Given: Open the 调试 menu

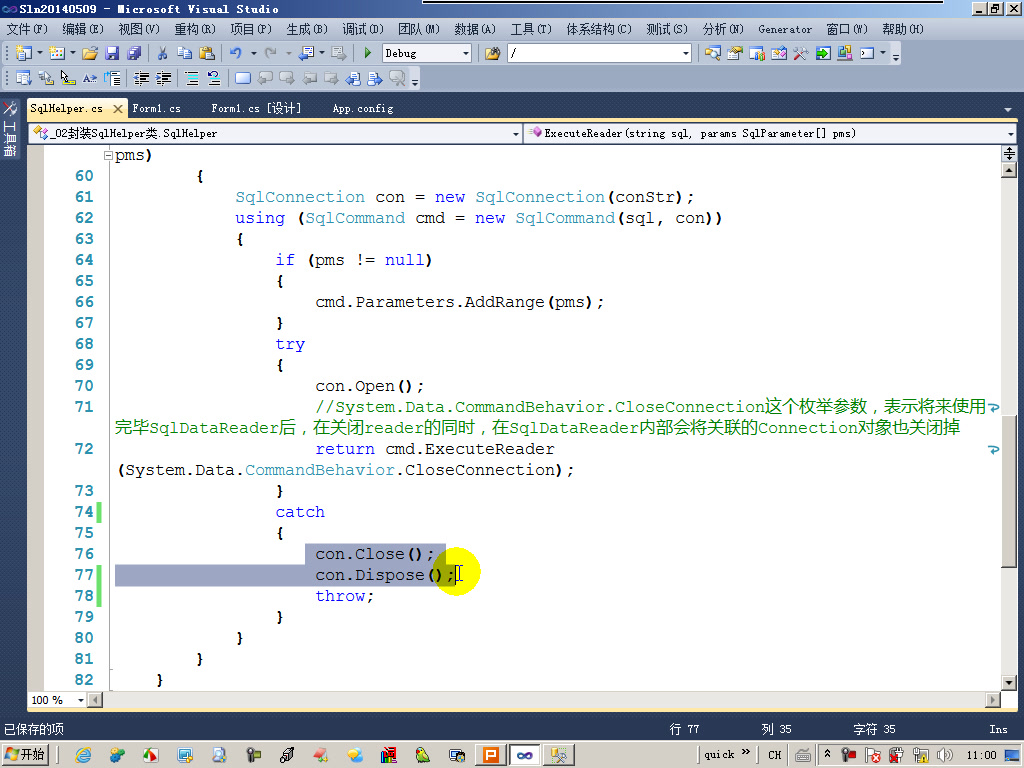Looking at the screenshot, I should tap(364, 29).
